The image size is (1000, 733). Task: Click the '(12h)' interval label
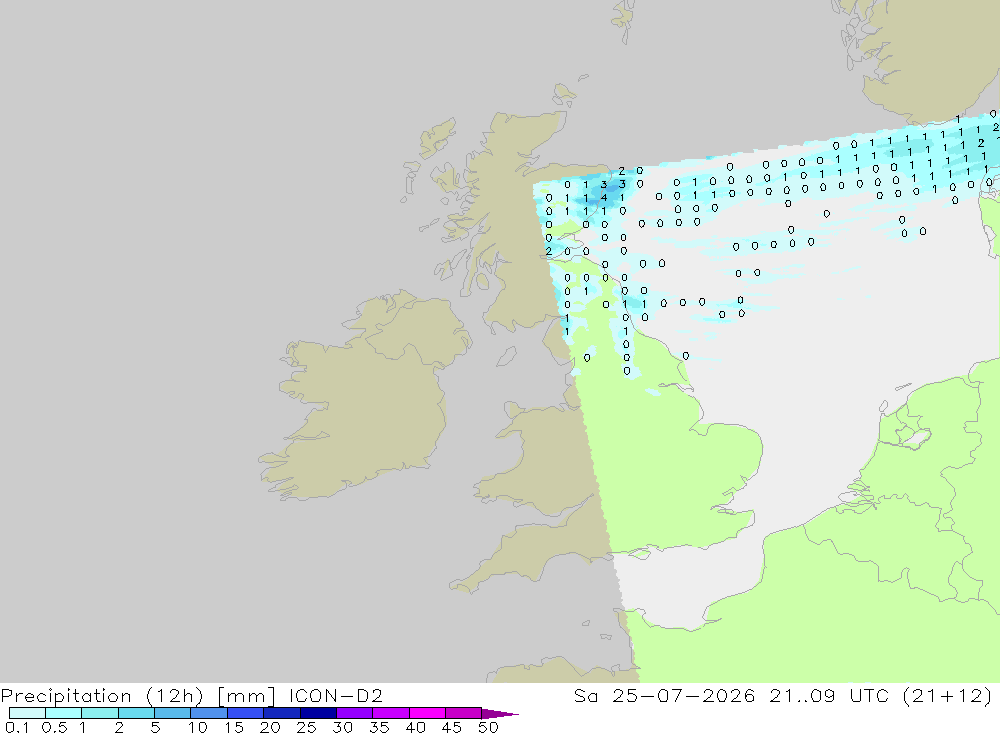[x=175, y=696]
